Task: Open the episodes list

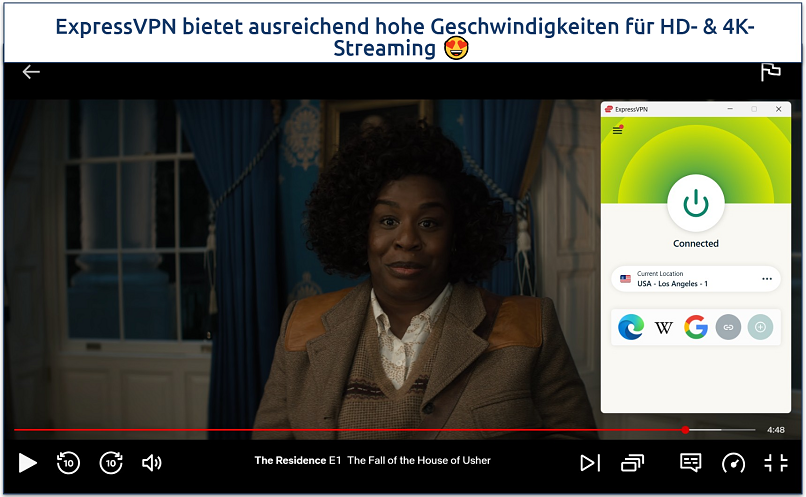Action: pyautogui.click(x=632, y=462)
